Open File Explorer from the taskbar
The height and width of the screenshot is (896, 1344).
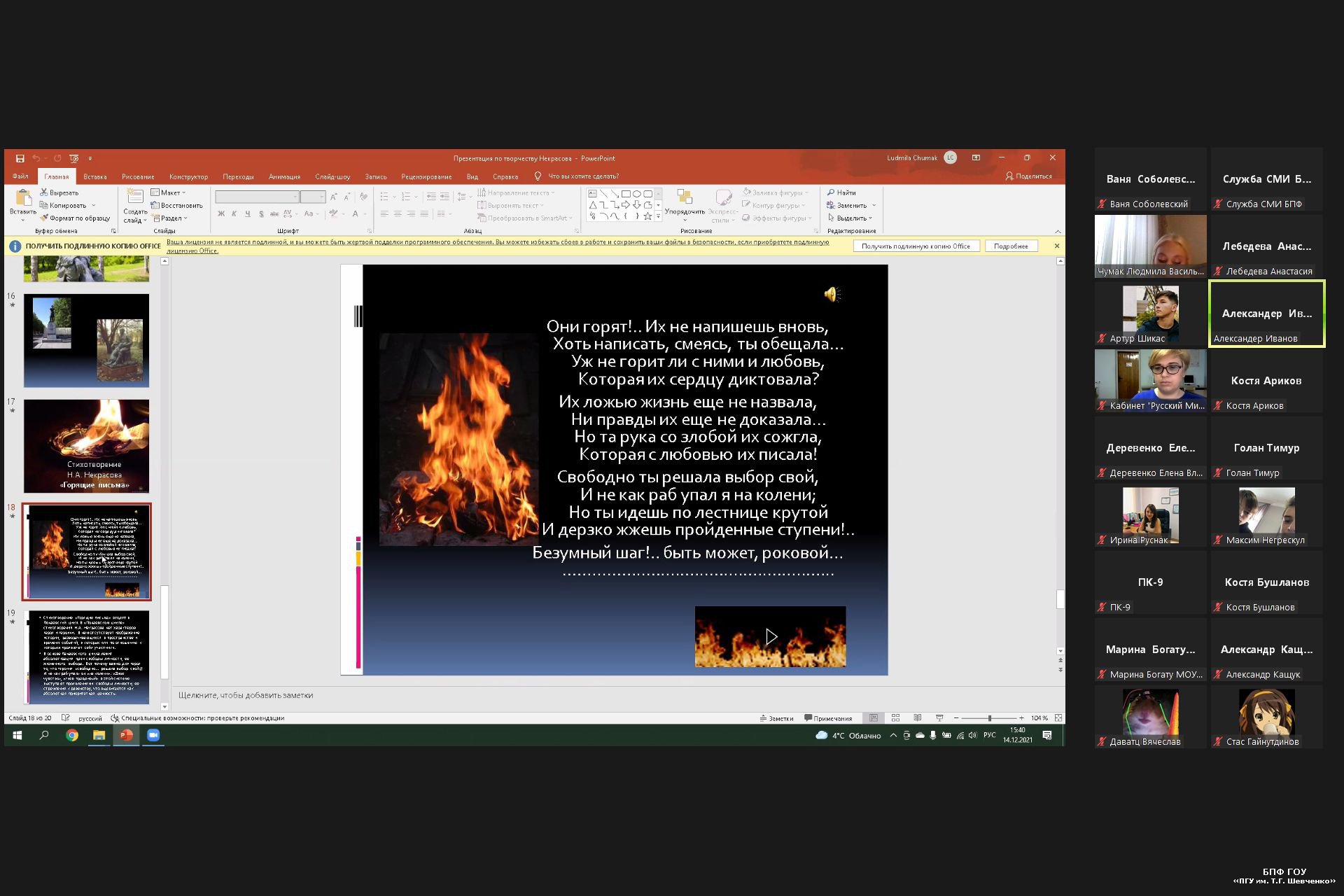(x=99, y=735)
